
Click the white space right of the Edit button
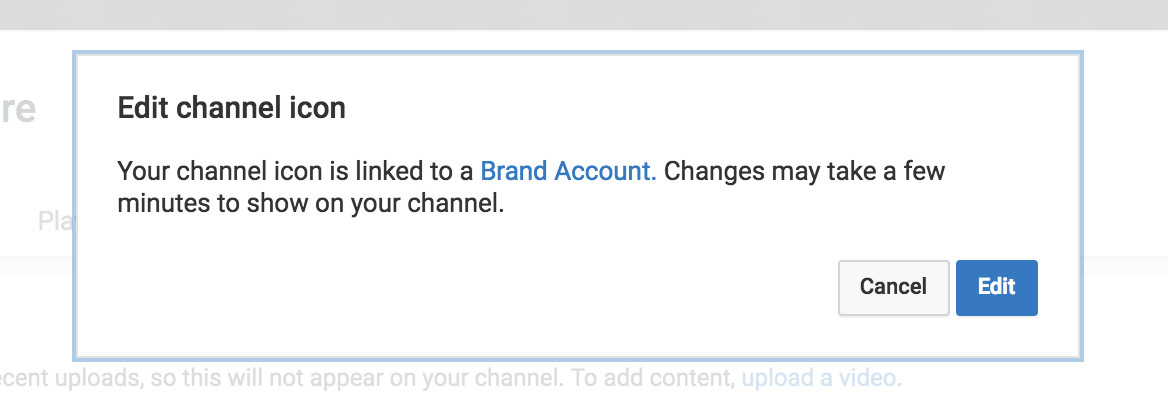tap(1058, 288)
